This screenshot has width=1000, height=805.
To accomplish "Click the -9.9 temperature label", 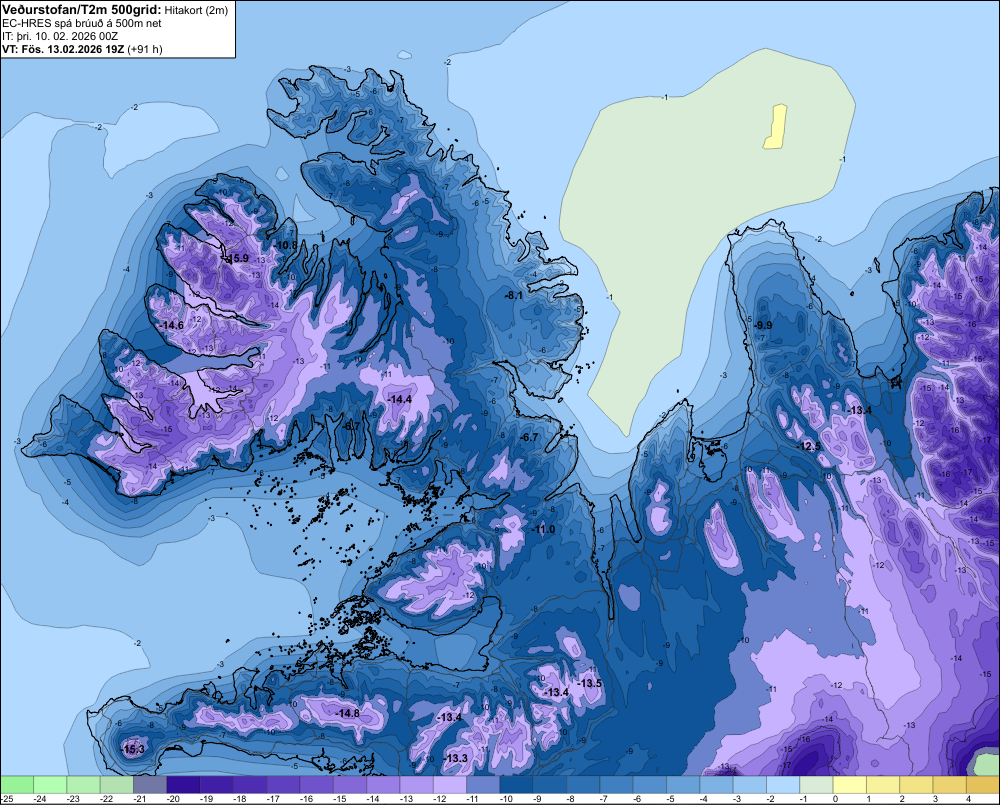I will coord(762,325).
